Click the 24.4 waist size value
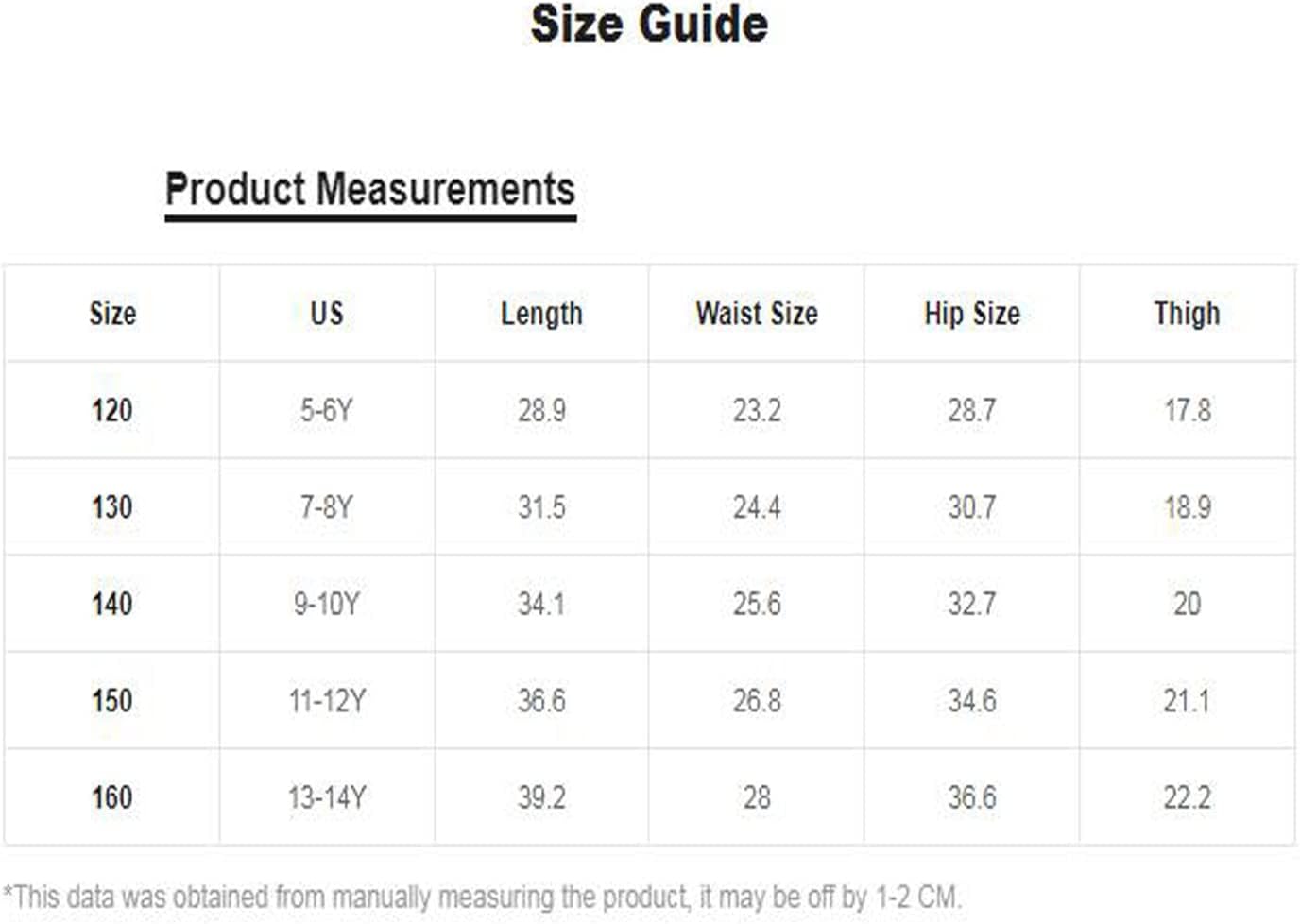 [757, 507]
